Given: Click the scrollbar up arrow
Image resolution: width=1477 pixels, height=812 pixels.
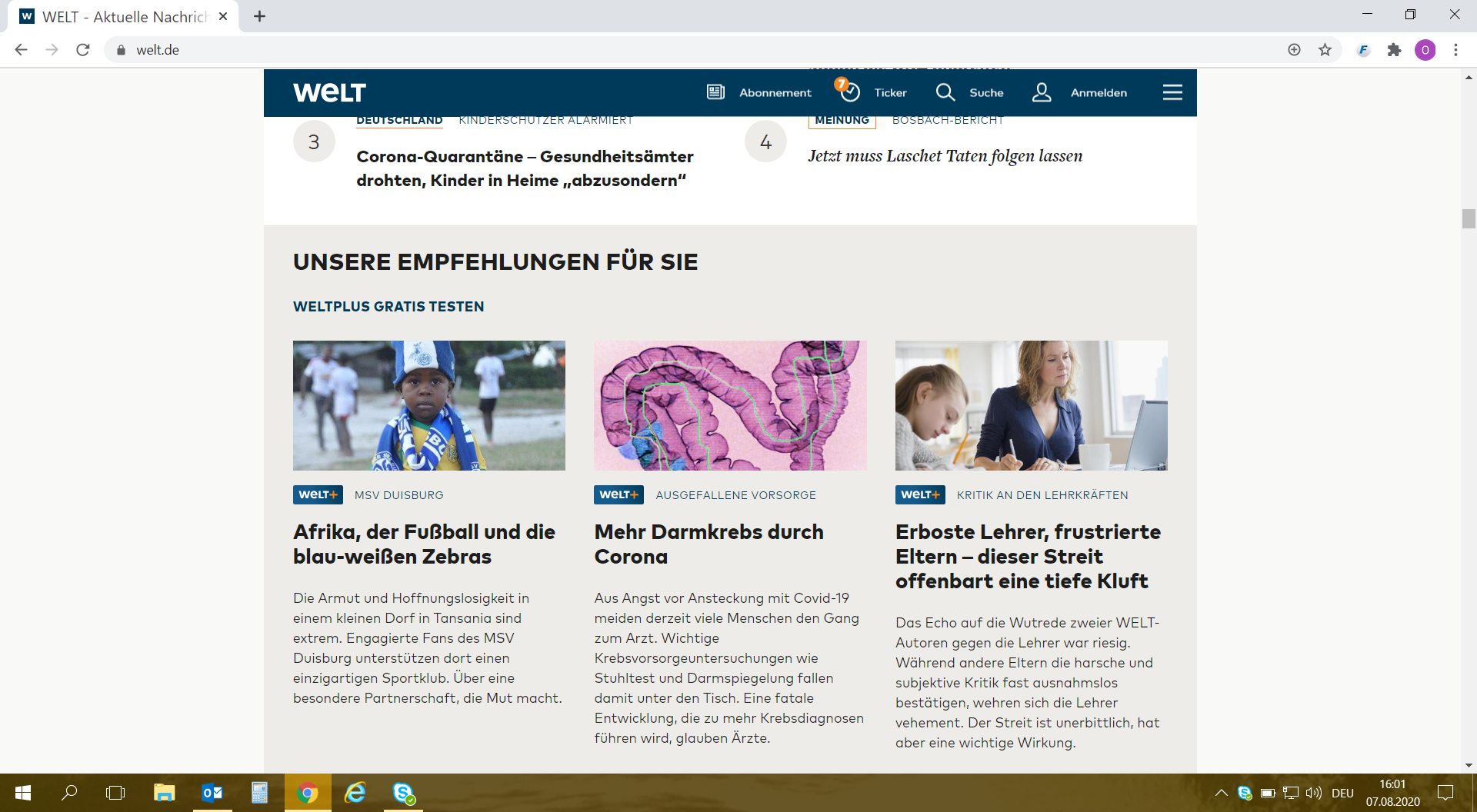Looking at the screenshot, I should 1469,77.
